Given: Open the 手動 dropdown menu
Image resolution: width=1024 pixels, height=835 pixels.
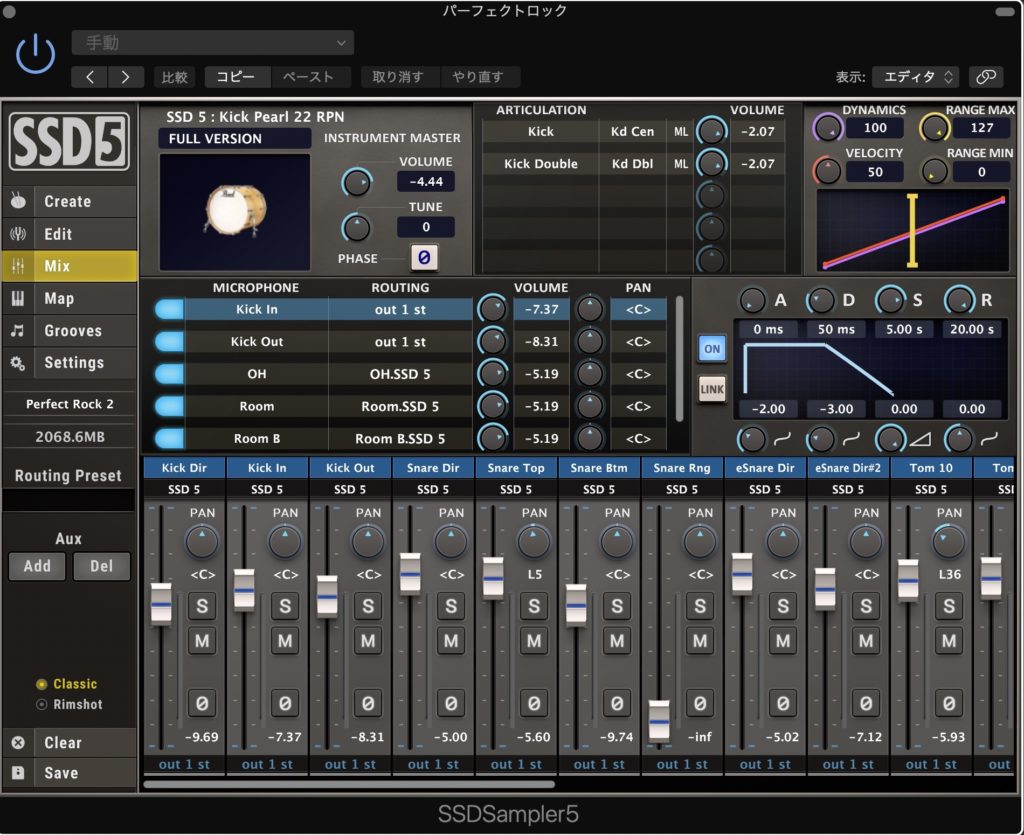Looking at the screenshot, I should click(x=212, y=43).
